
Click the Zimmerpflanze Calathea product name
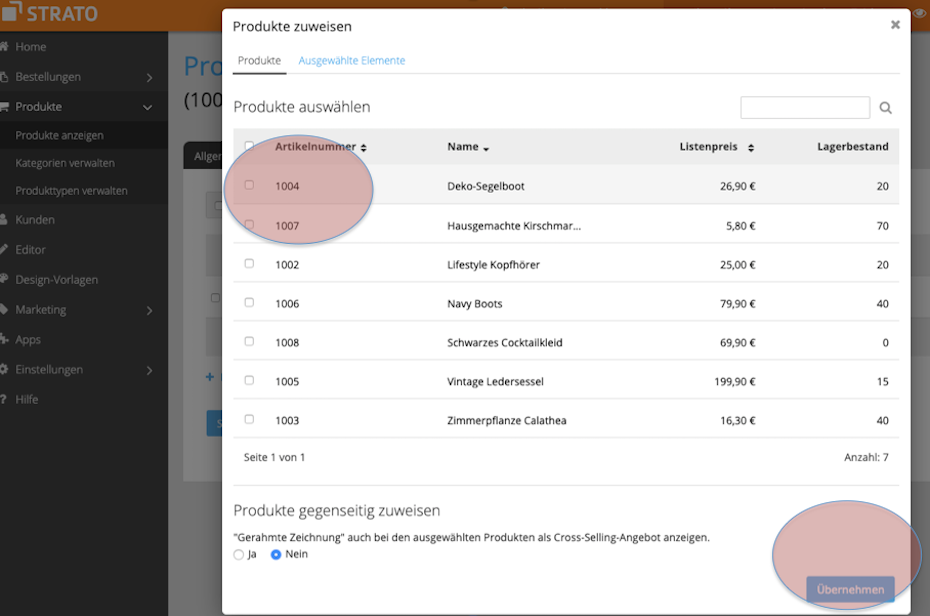(x=507, y=421)
